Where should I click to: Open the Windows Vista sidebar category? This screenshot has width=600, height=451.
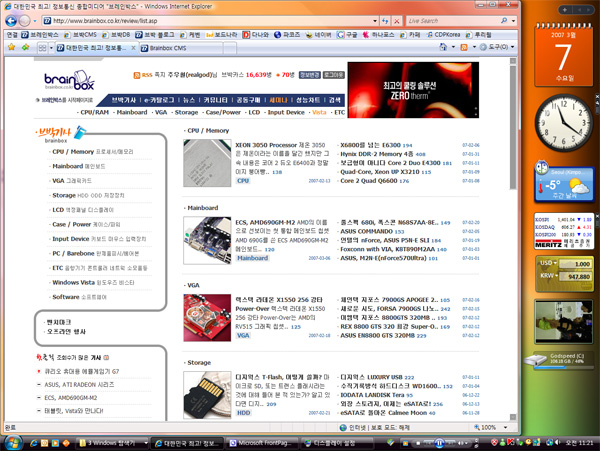coord(93,282)
